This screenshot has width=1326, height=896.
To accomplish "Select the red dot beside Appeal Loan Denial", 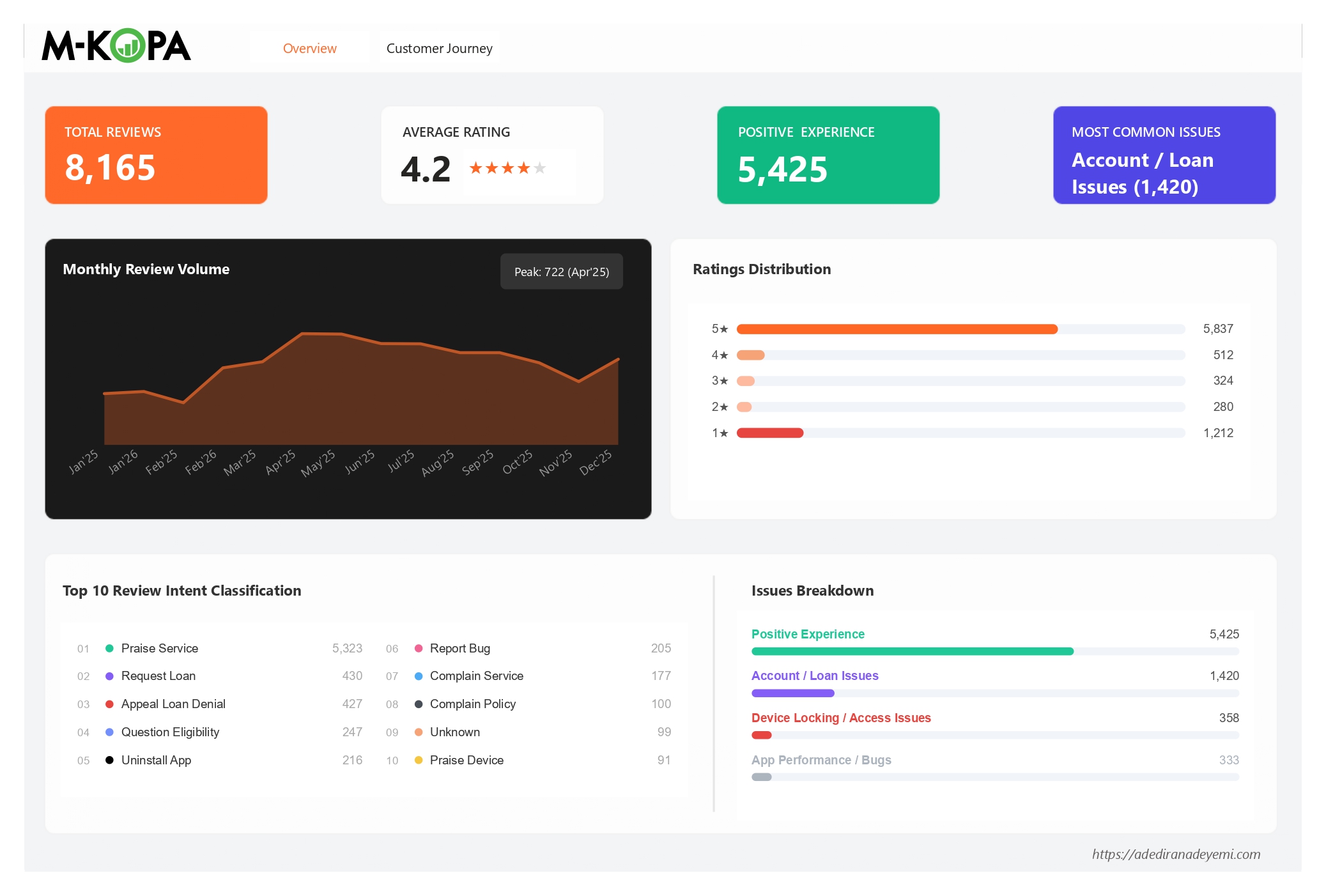I will [x=109, y=704].
